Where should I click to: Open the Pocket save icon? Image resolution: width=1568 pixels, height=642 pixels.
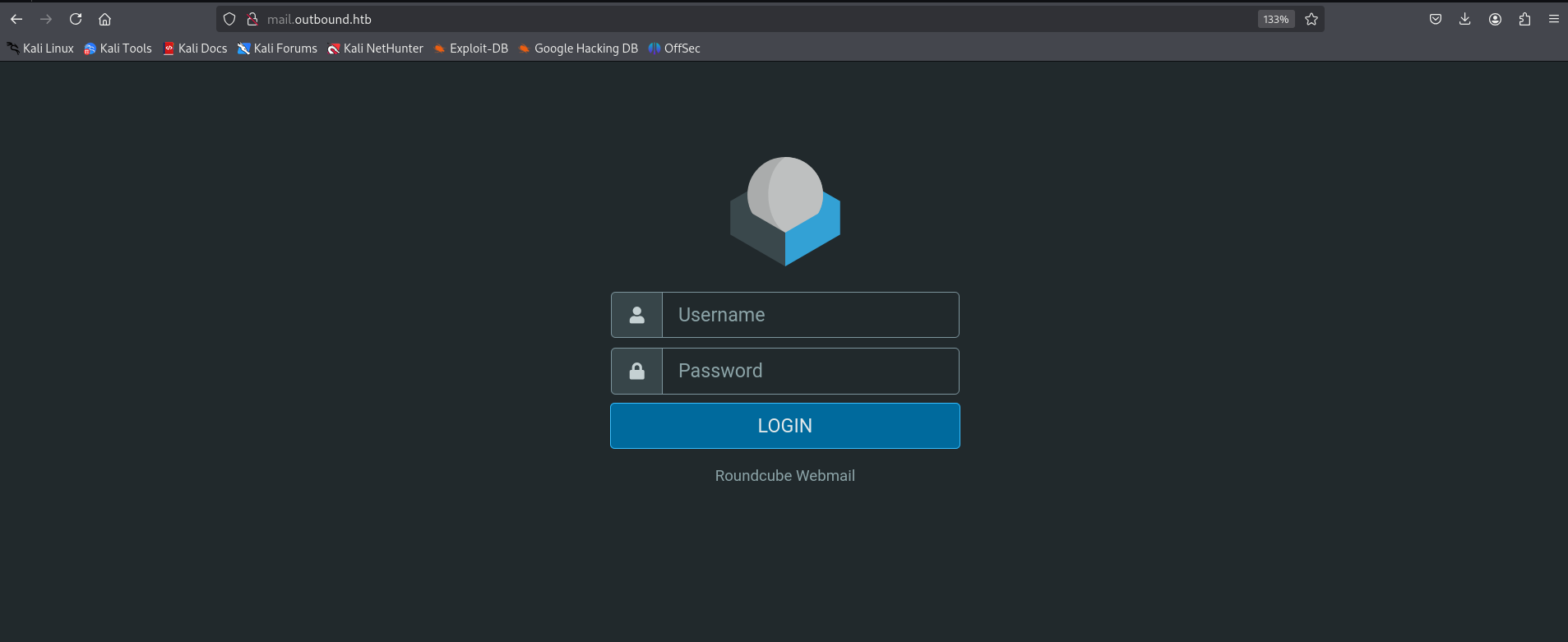click(x=1436, y=19)
